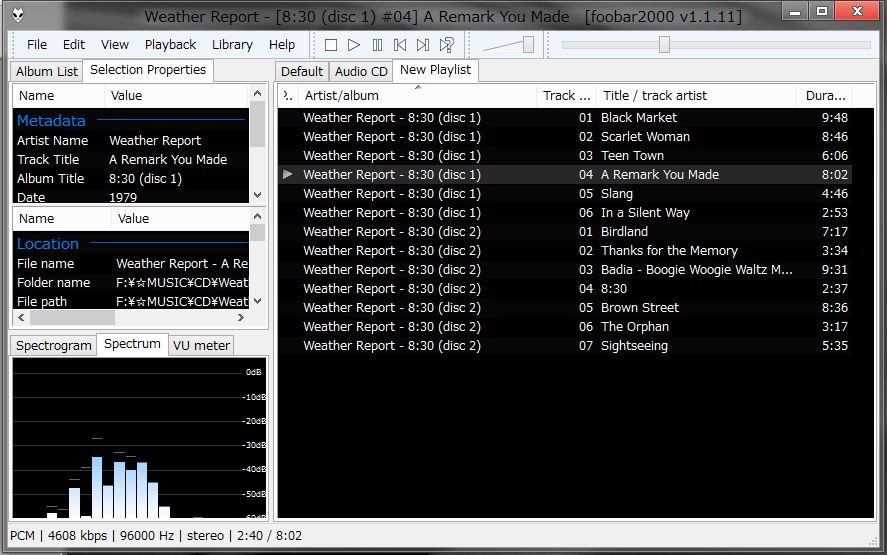Skip to next track icon
Image resolution: width=887 pixels, height=555 pixels.
423,45
